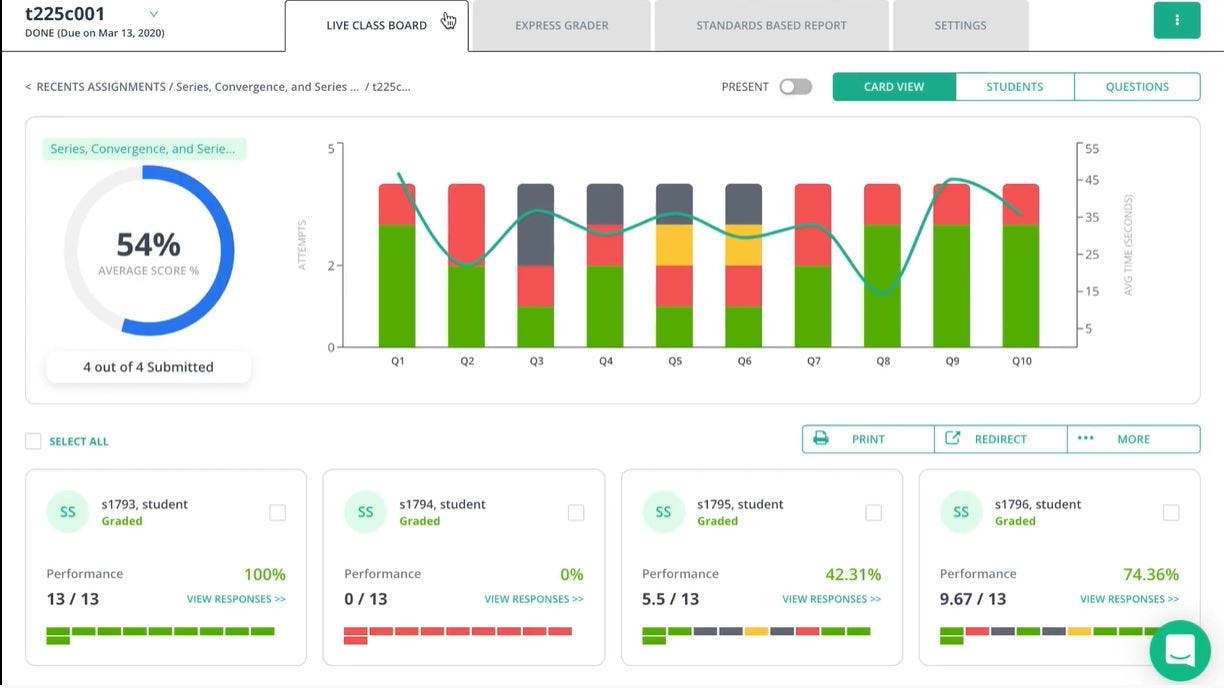View responses for student s1795

coord(832,598)
